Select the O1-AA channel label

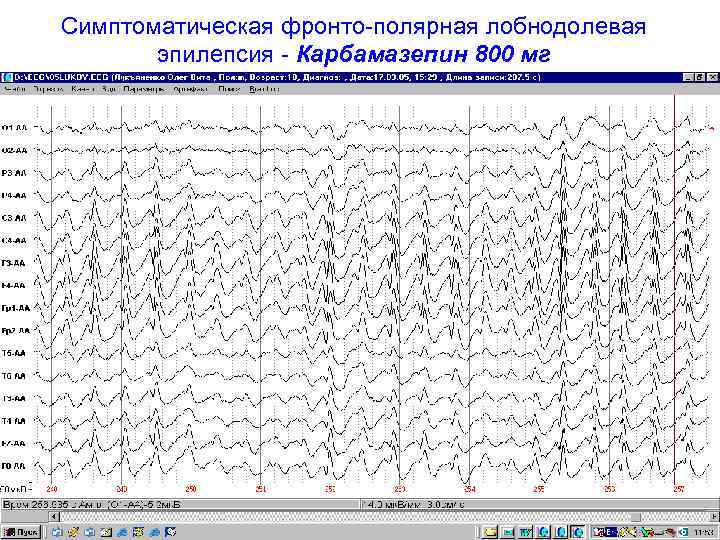coord(15,128)
